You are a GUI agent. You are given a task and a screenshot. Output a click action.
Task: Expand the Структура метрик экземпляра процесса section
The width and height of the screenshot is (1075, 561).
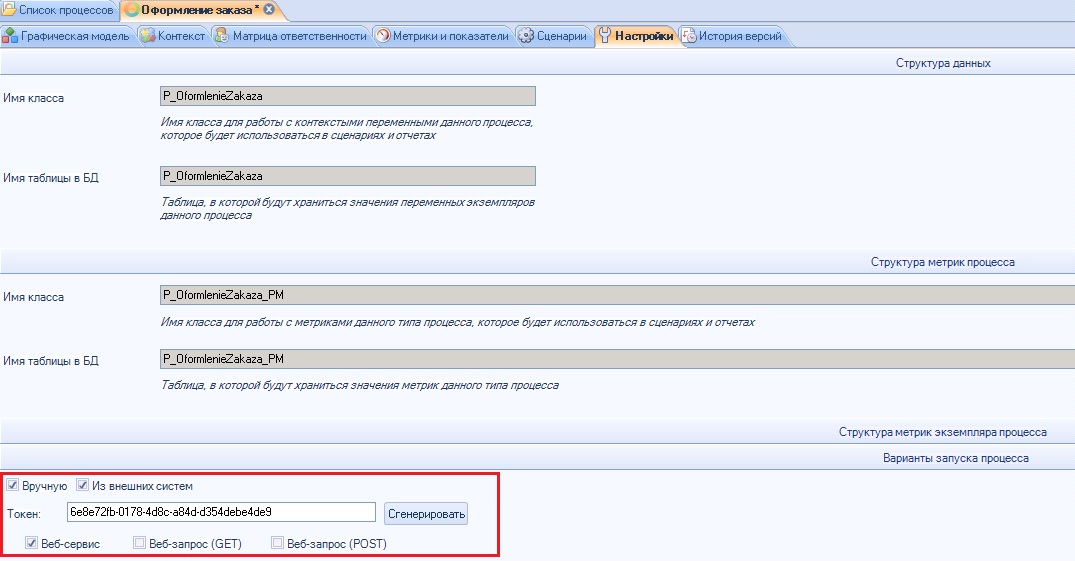pos(942,432)
